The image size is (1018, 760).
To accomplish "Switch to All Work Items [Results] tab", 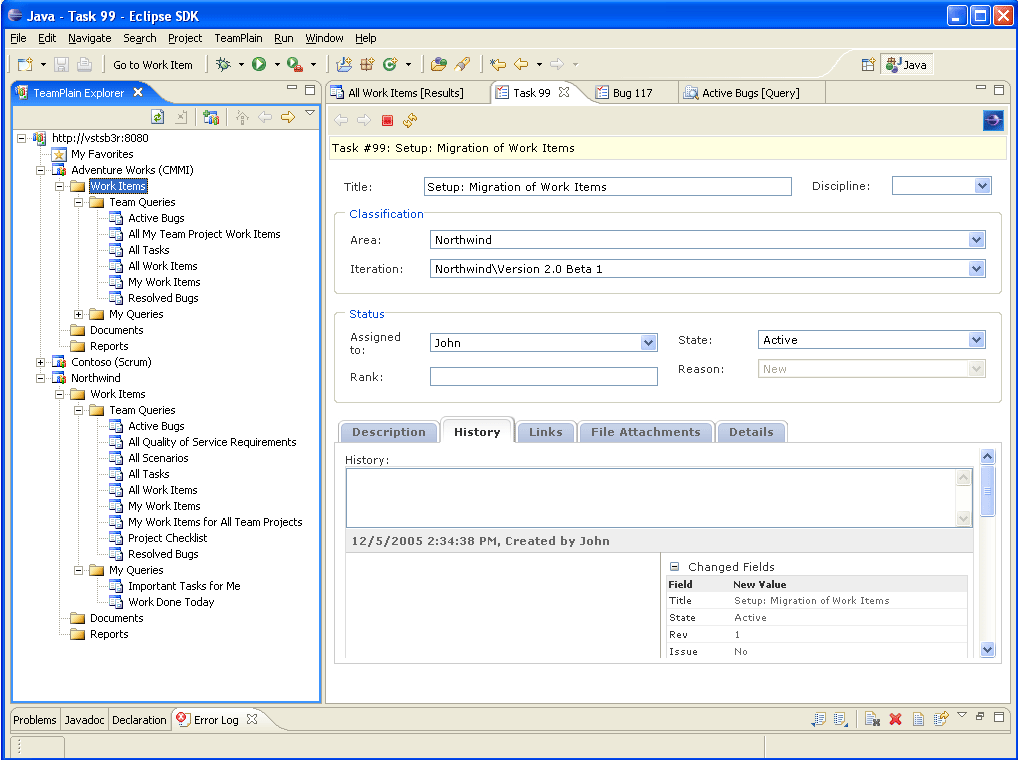I will click(x=407, y=93).
